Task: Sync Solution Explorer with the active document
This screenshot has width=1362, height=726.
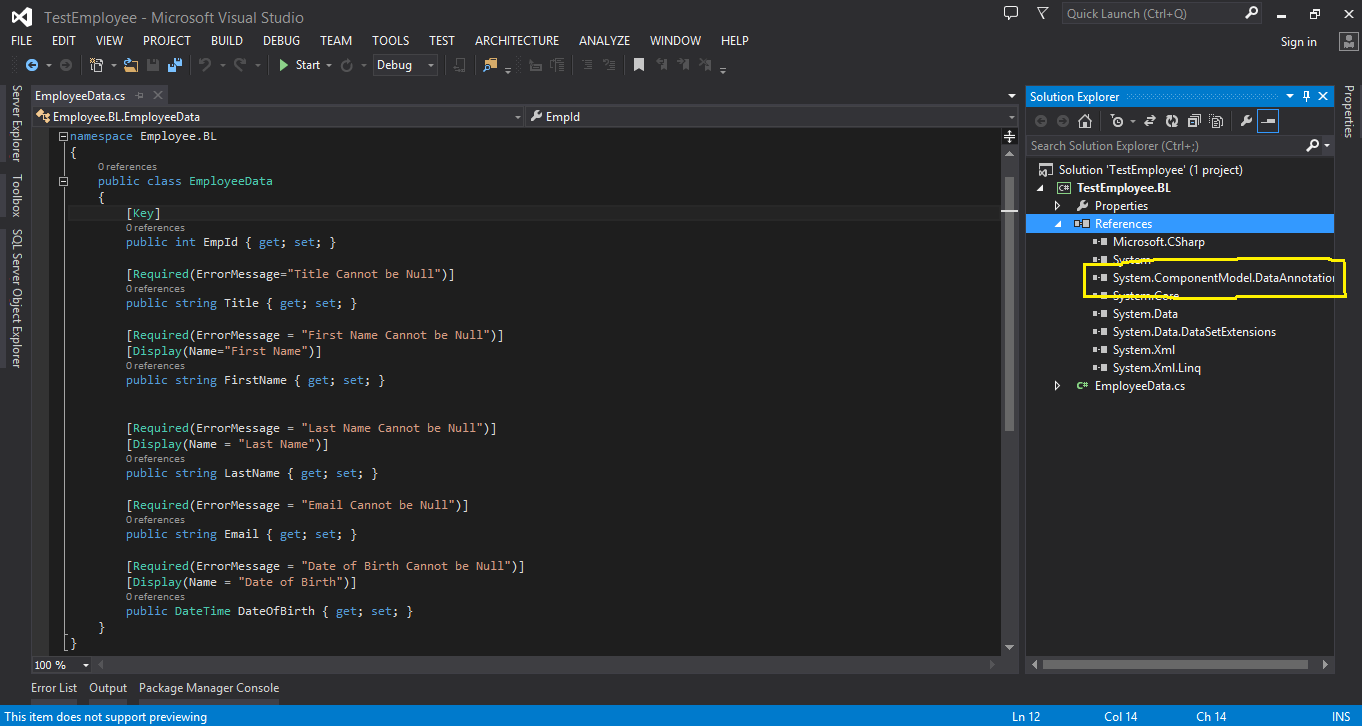Action: pos(1151,121)
